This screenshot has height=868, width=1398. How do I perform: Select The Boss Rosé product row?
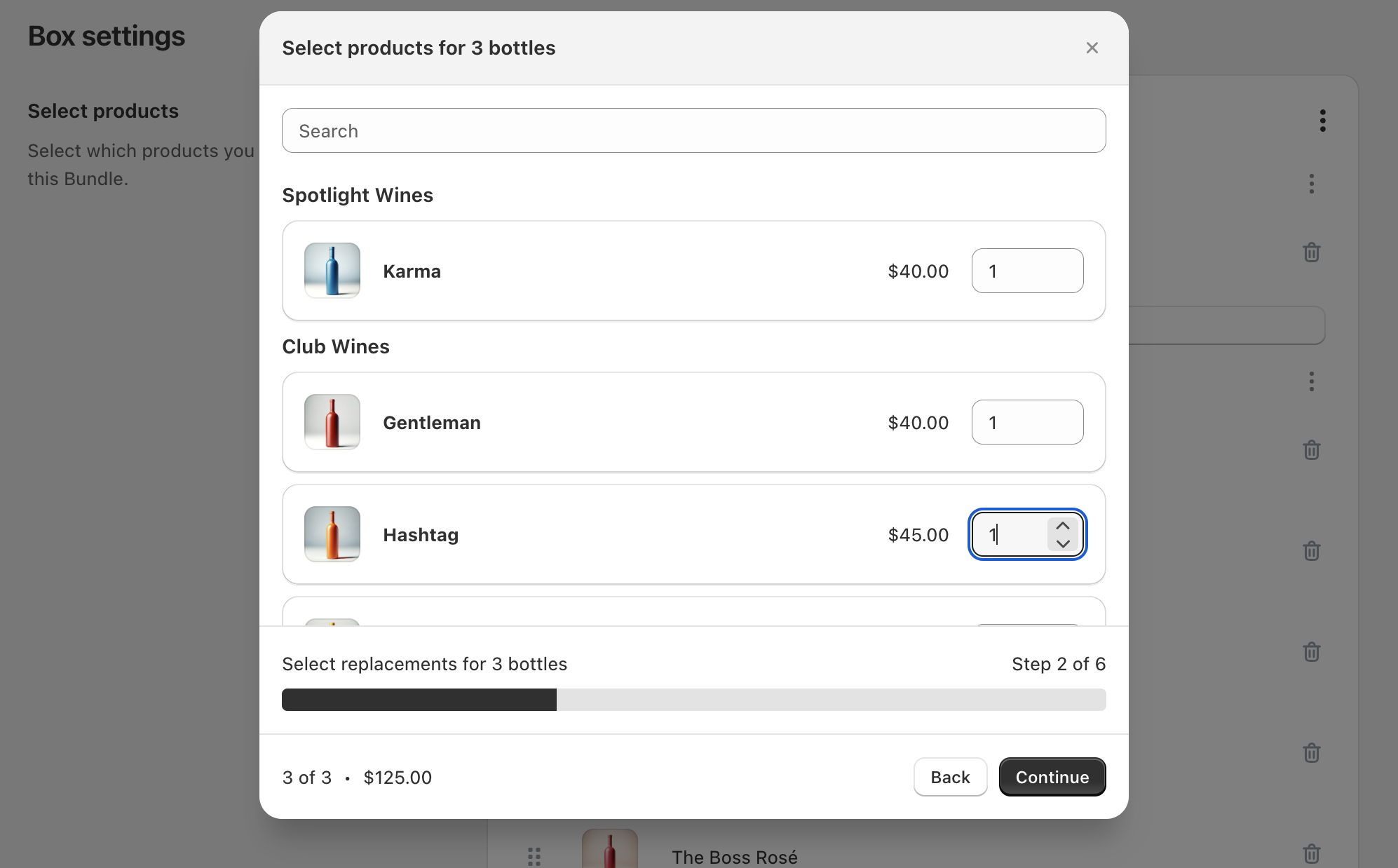923,850
